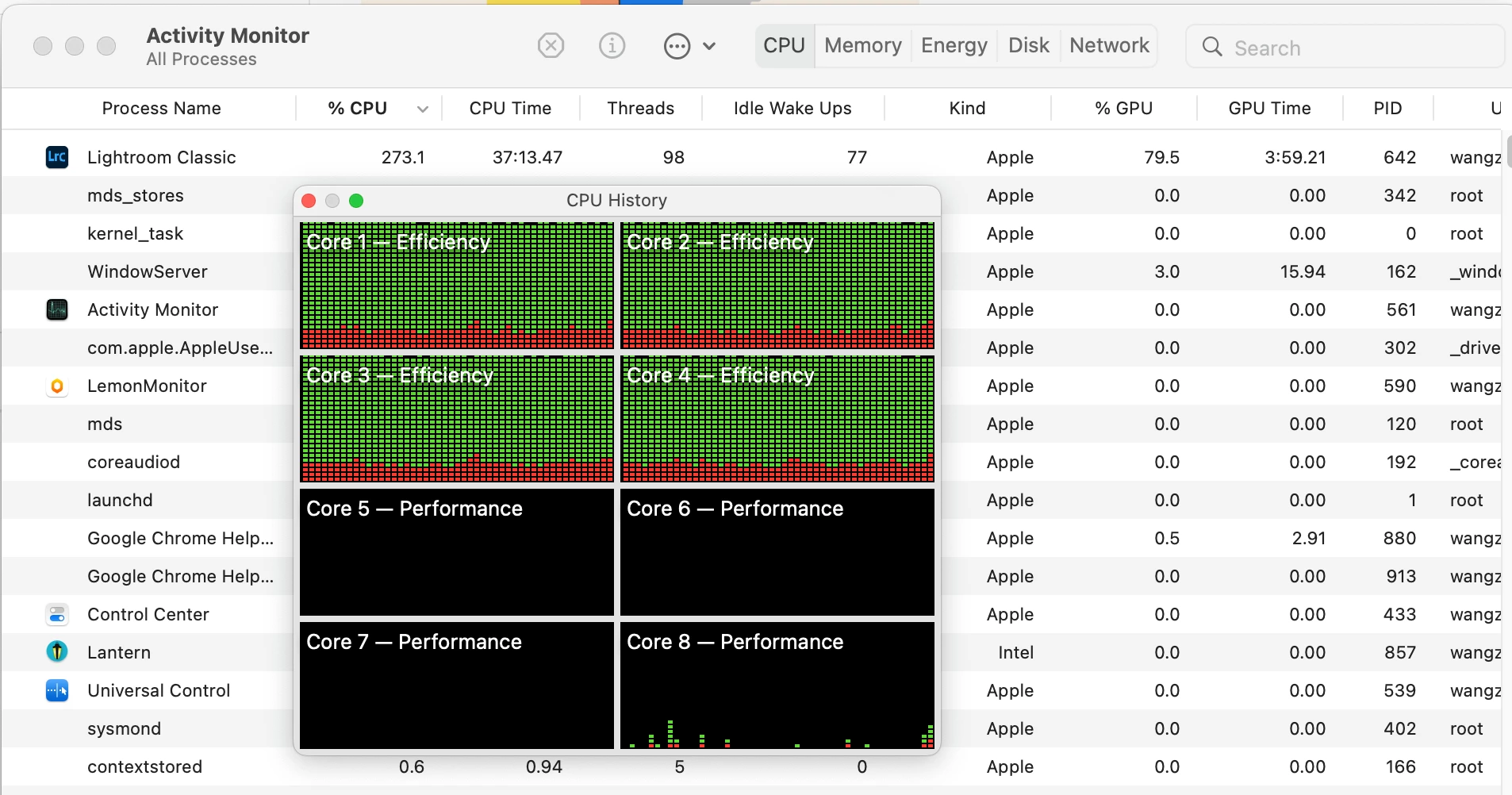
Task: Click the Core 1 Efficiency graph
Action: pyautogui.click(x=457, y=286)
